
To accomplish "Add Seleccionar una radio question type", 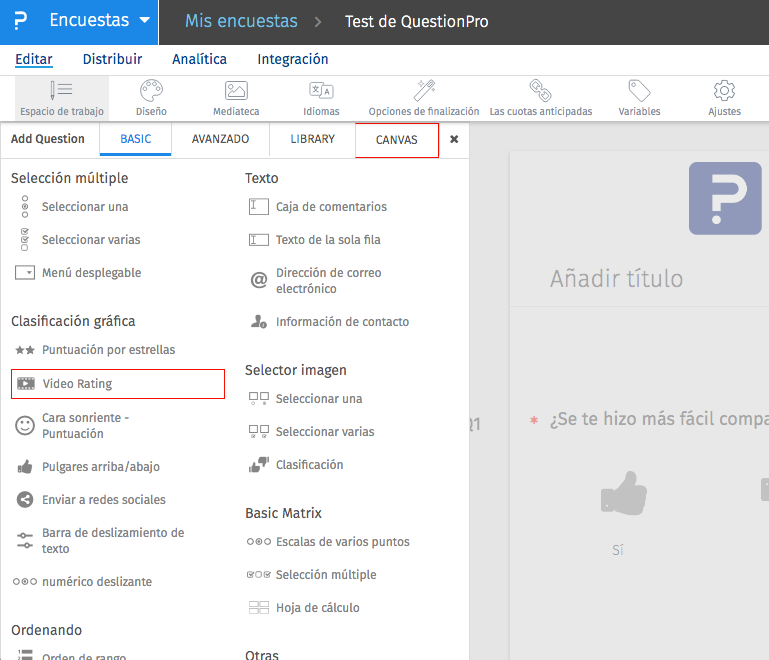I will click(85, 207).
